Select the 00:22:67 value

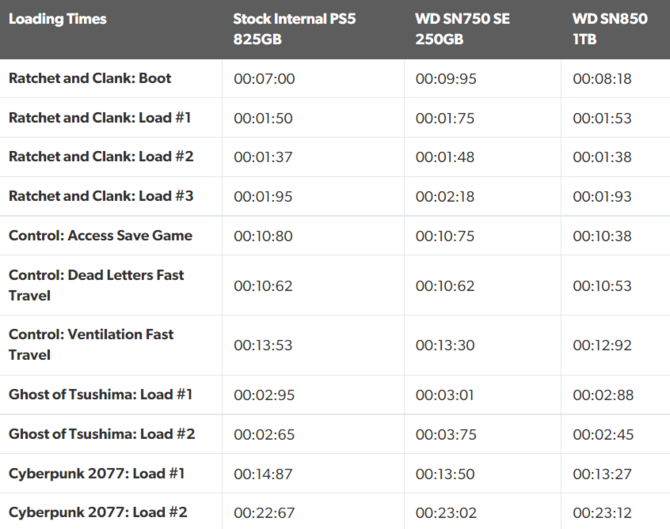[264, 513]
